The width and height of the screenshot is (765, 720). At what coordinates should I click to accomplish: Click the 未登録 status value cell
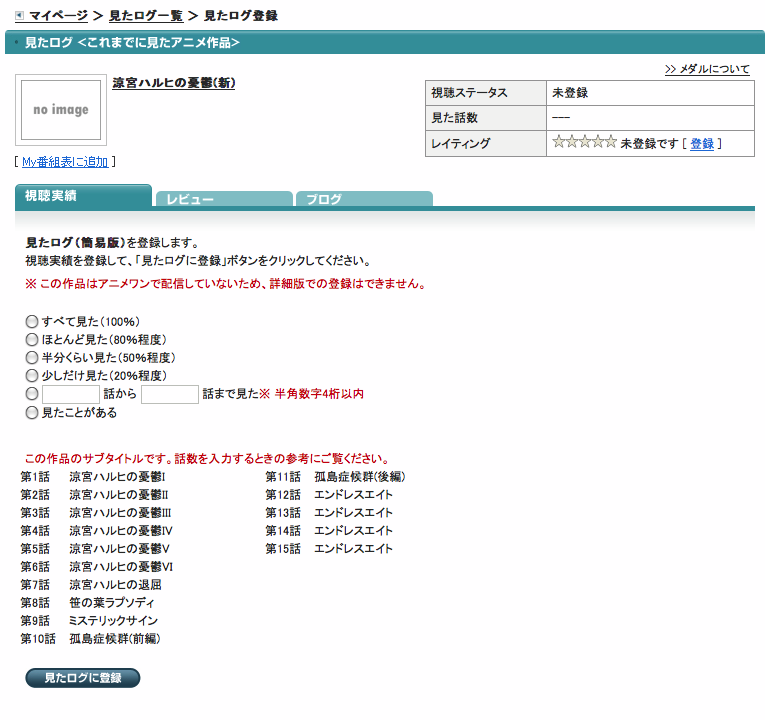[650, 93]
